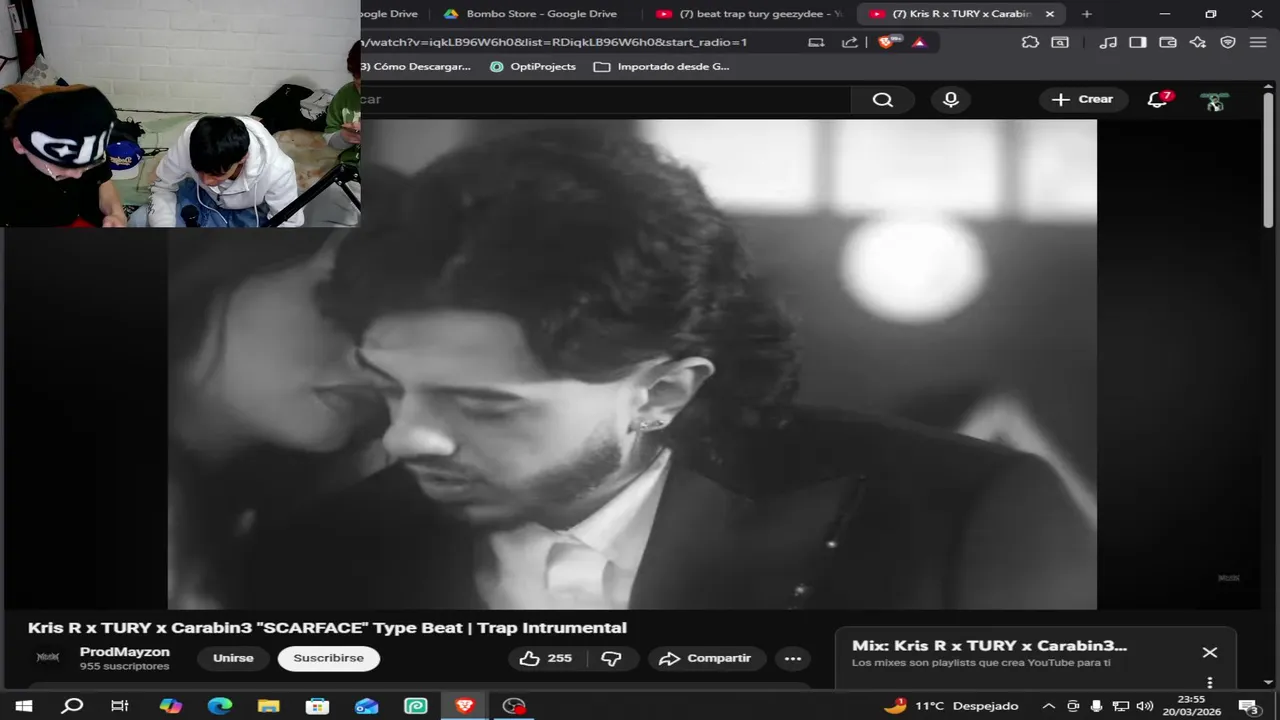Click Unirse to join channel
The height and width of the screenshot is (720, 1280).
click(233, 658)
